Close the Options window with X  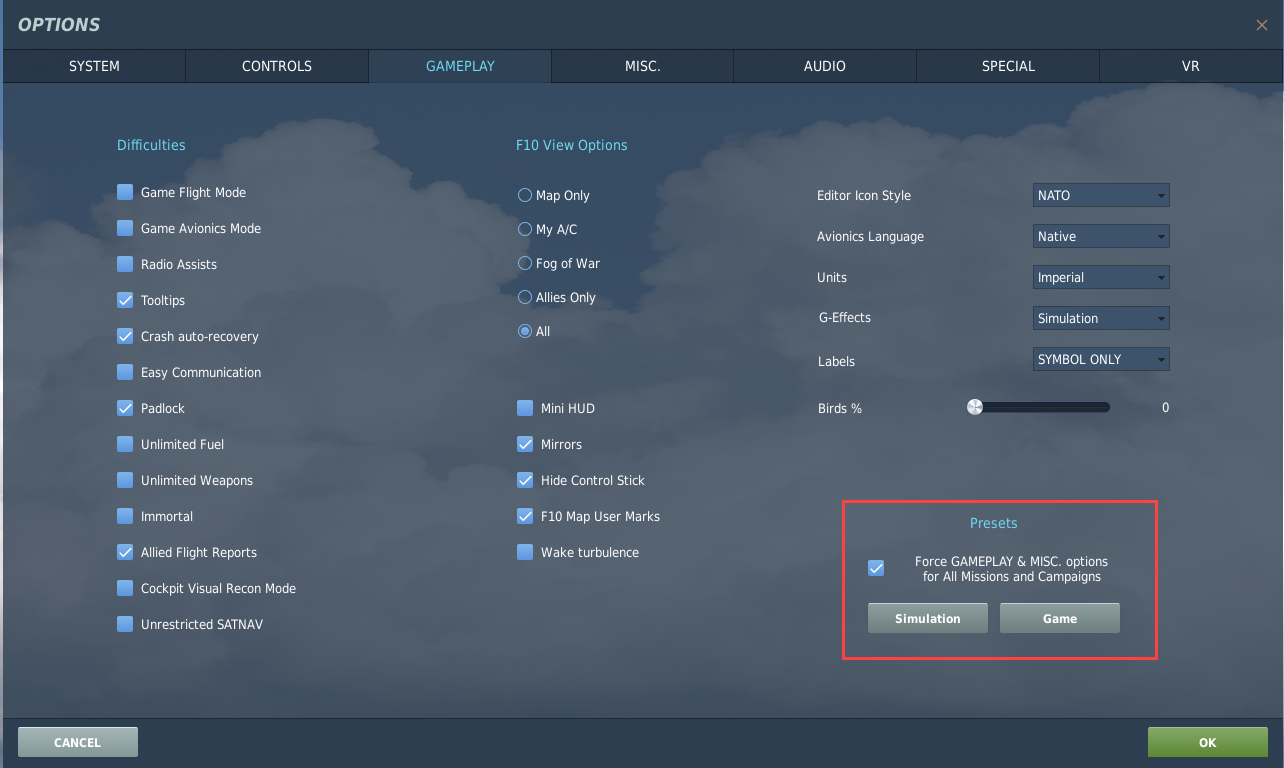click(1261, 25)
